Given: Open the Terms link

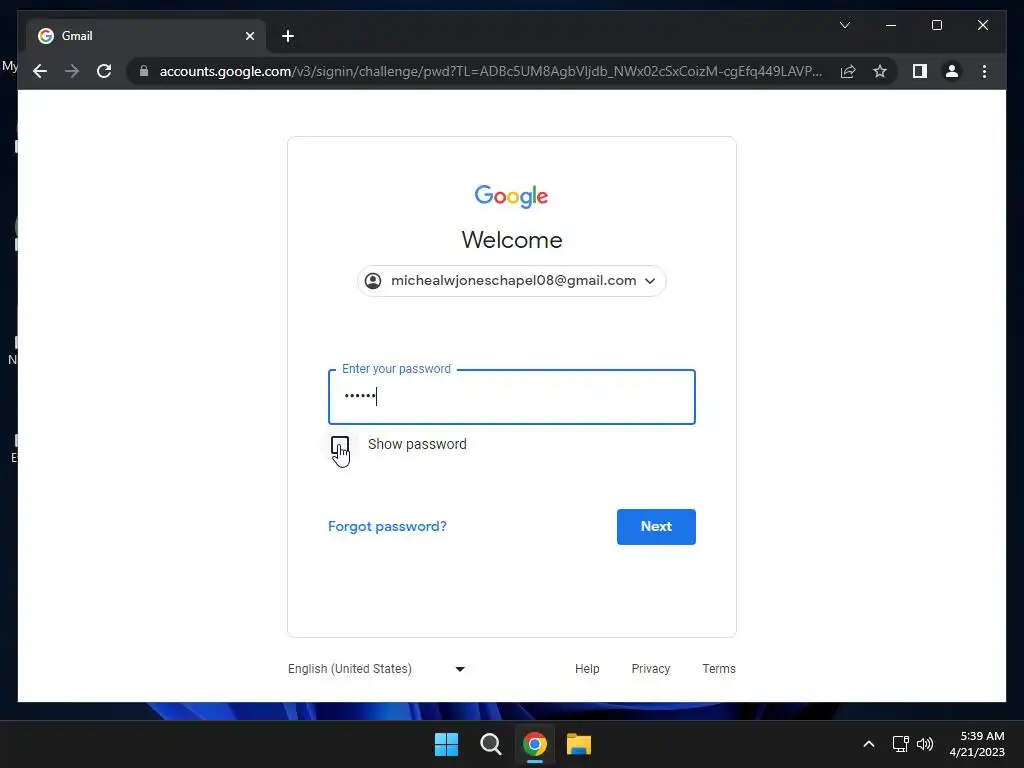Looking at the screenshot, I should [718, 669].
